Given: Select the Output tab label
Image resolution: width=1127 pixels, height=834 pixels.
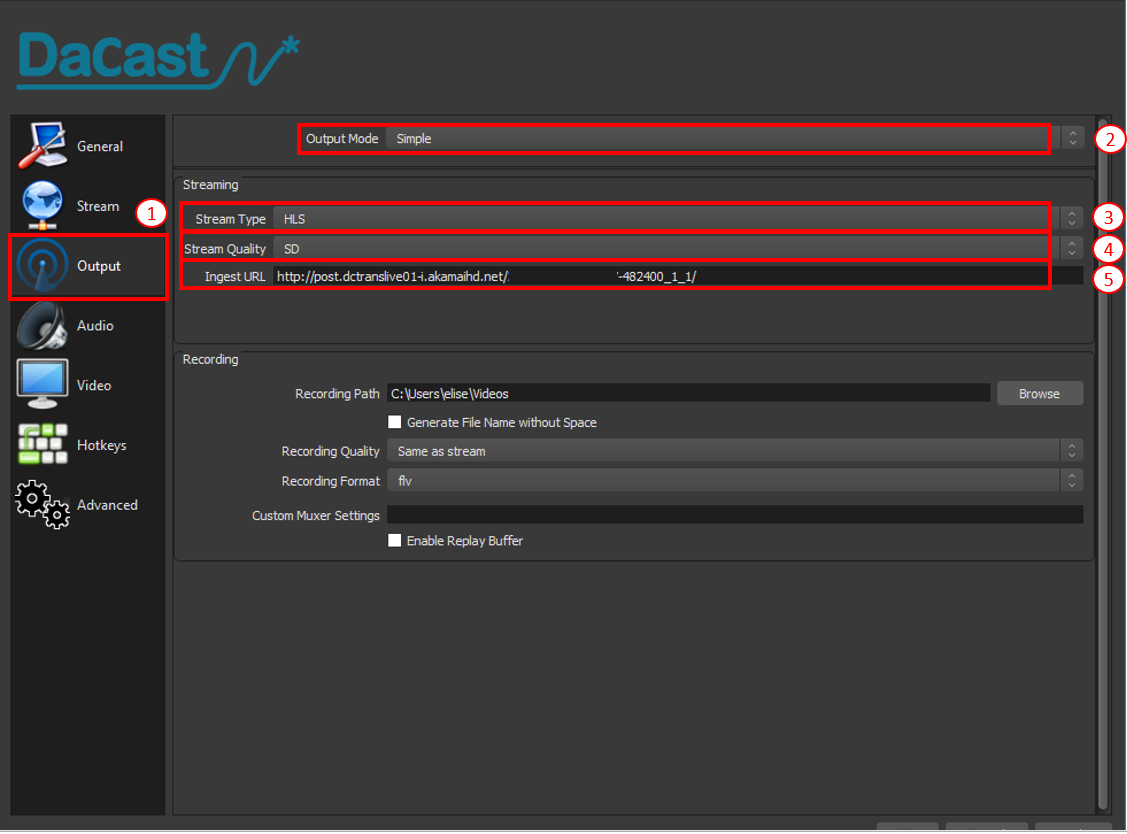Looking at the screenshot, I should coord(98,266).
